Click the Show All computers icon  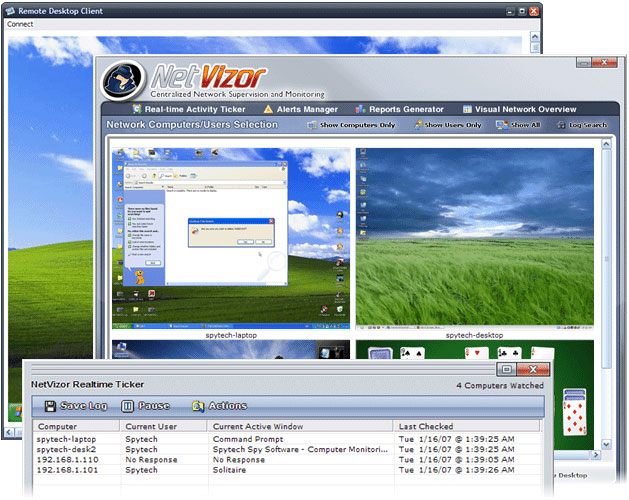(x=502, y=125)
